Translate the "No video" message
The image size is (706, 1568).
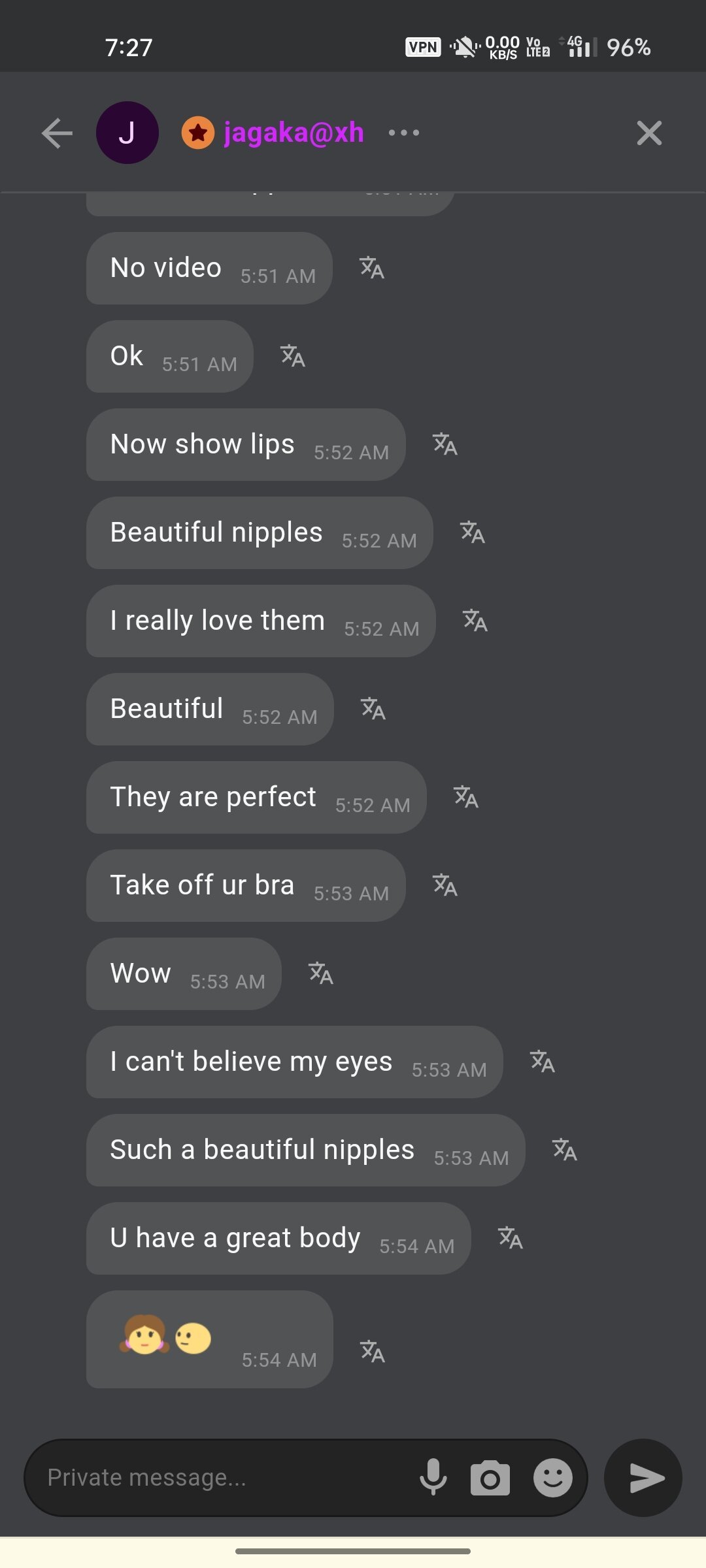(372, 268)
